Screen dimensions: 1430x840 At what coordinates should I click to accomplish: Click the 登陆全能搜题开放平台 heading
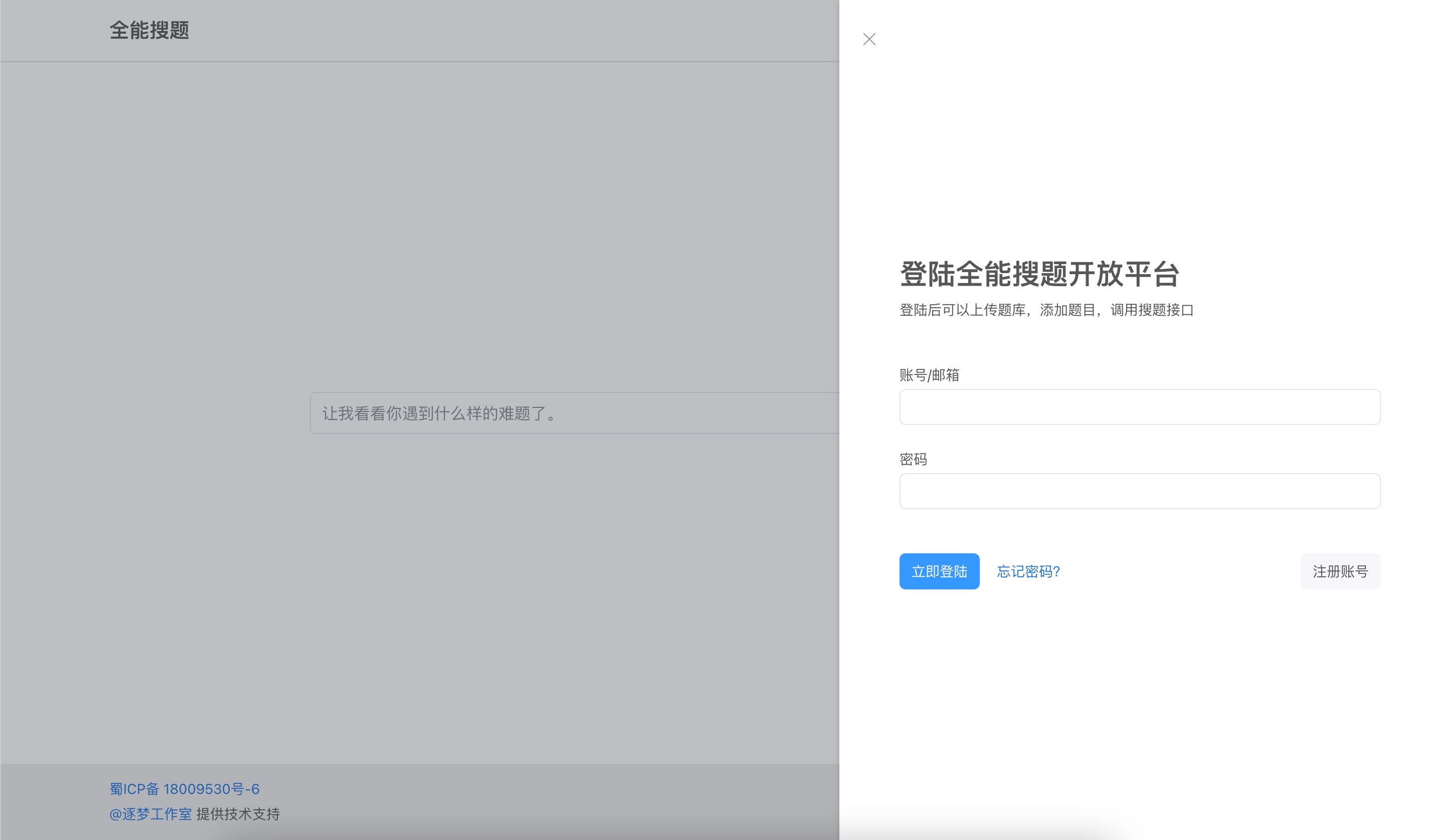tap(1039, 274)
